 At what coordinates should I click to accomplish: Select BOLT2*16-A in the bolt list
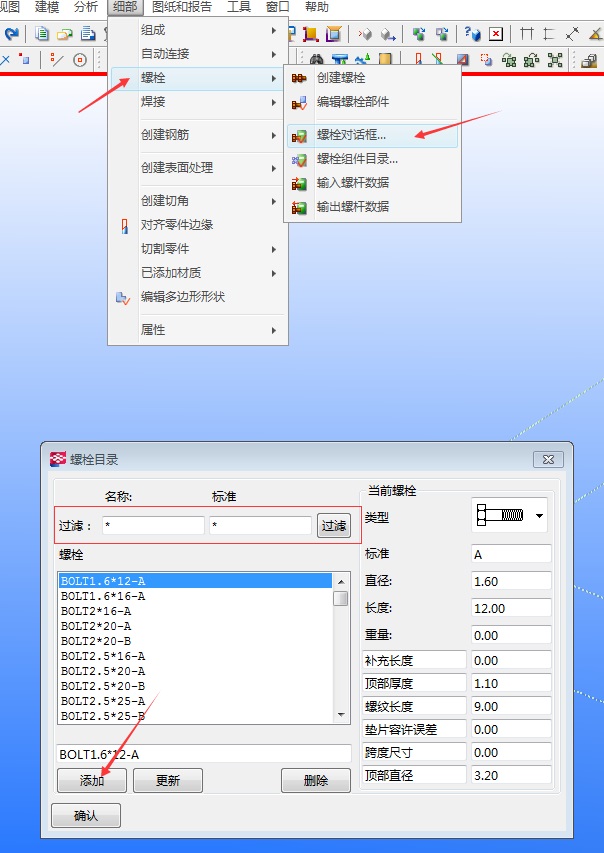click(x=195, y=611)
